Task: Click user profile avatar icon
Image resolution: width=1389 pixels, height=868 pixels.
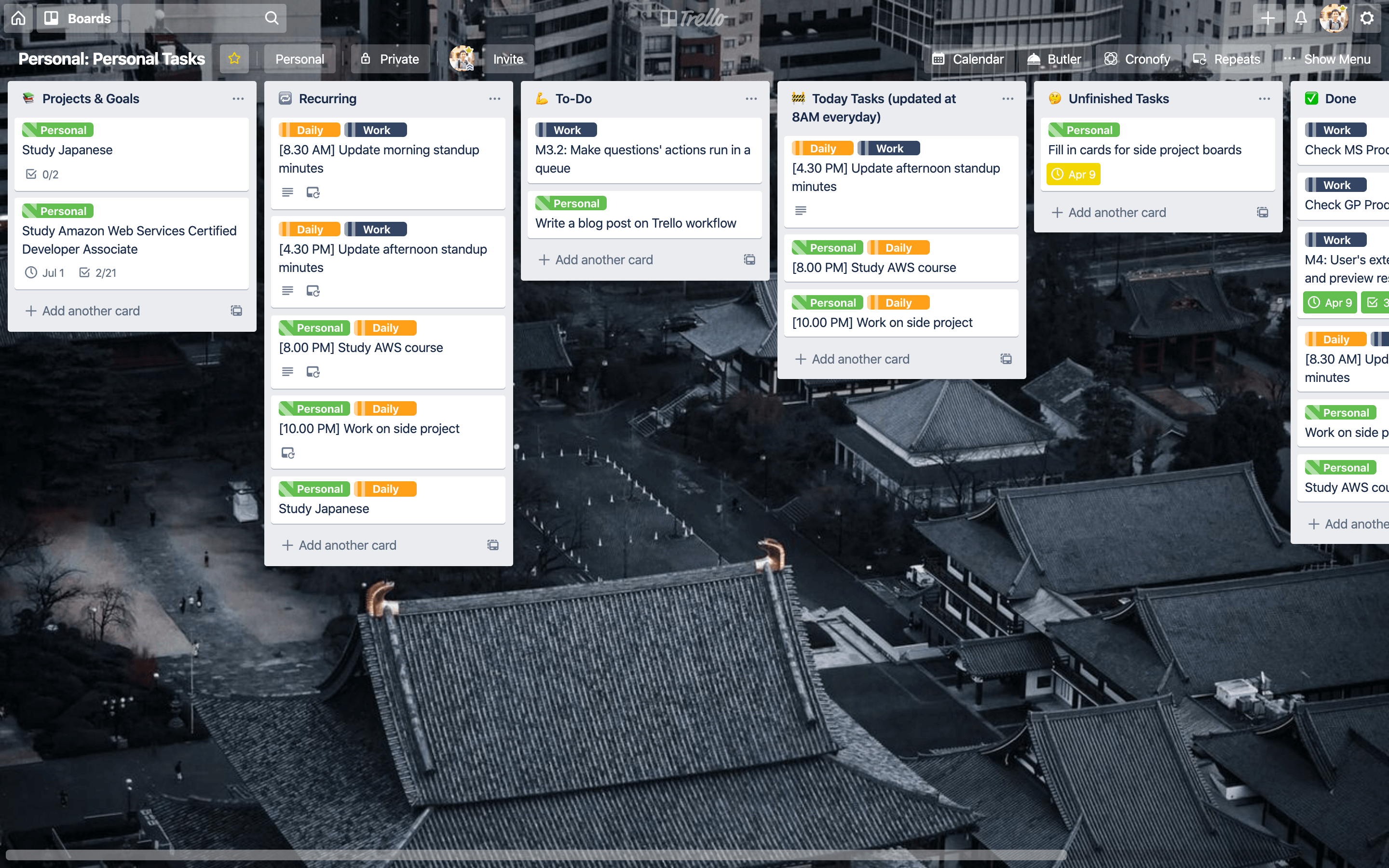Action: [x=1336, y=17]
